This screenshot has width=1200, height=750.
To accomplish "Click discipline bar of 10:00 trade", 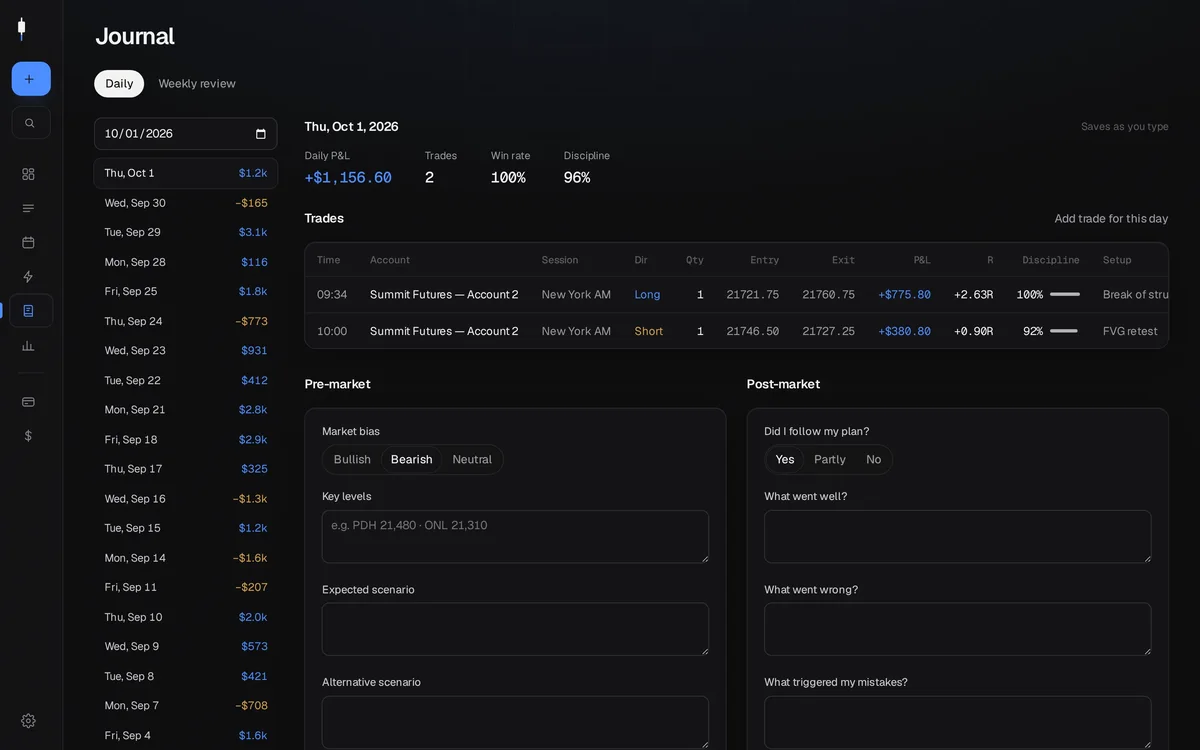I will [1065, 331].
